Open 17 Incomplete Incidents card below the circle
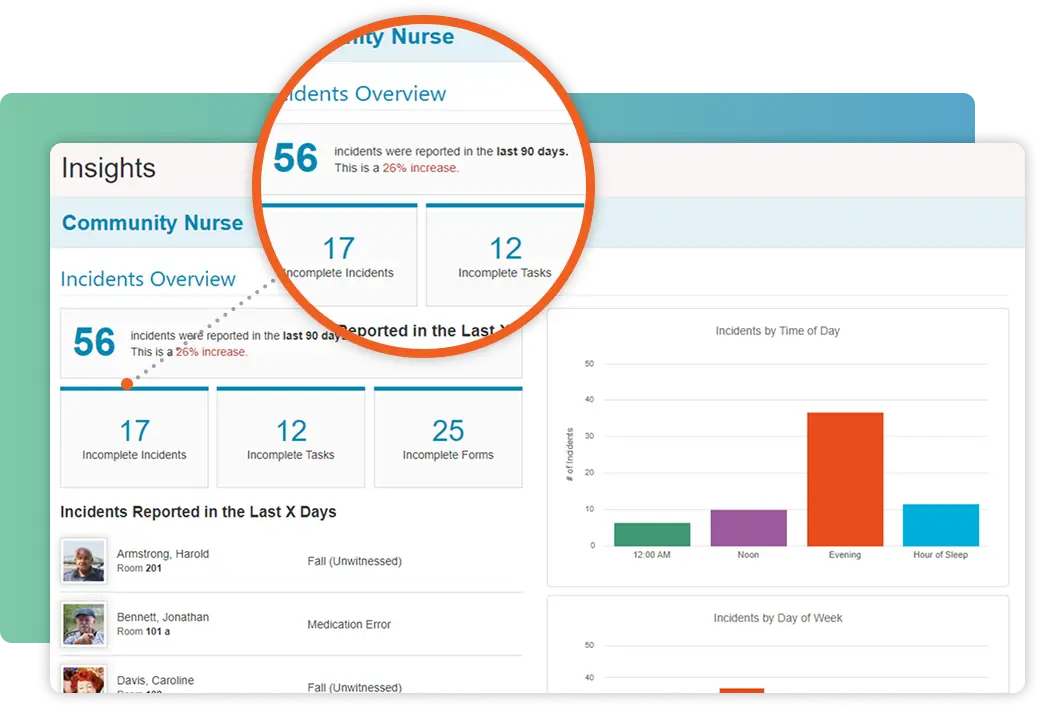The image size is (1040, 708). tap(134, 439)
